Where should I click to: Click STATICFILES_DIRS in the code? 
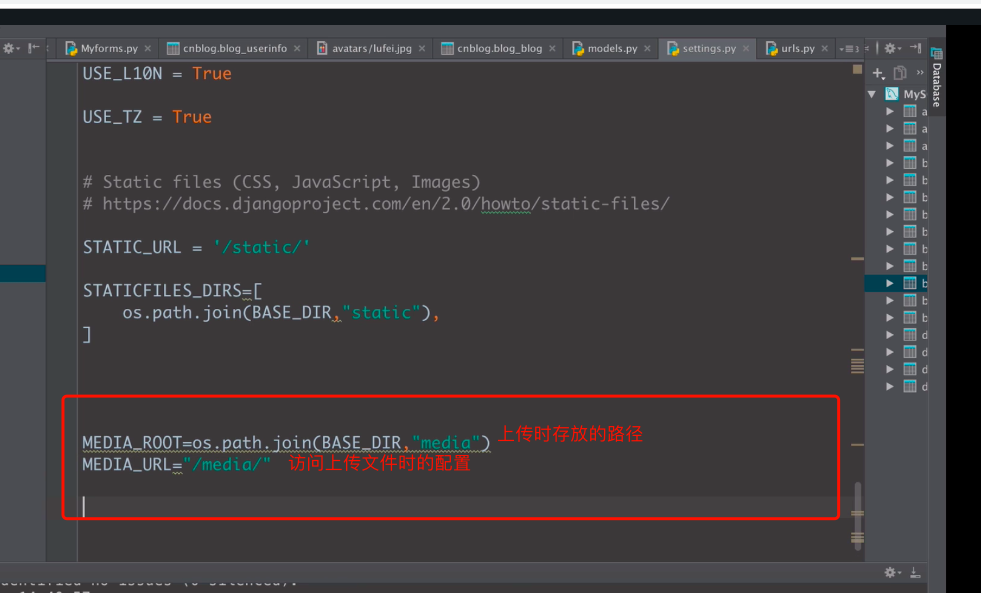(162, 291)
